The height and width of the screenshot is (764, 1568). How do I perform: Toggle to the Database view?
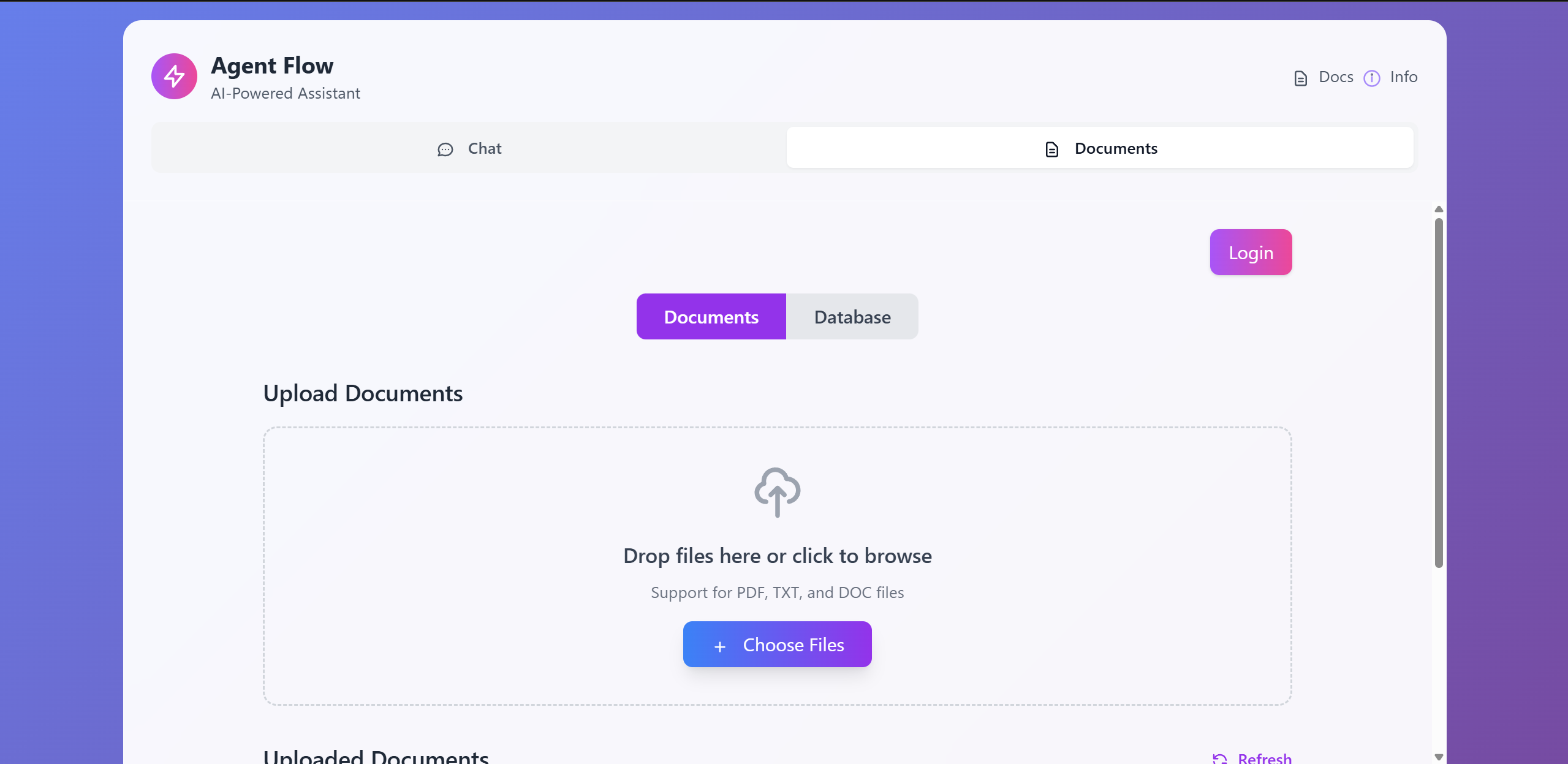(x=852, y=317)
